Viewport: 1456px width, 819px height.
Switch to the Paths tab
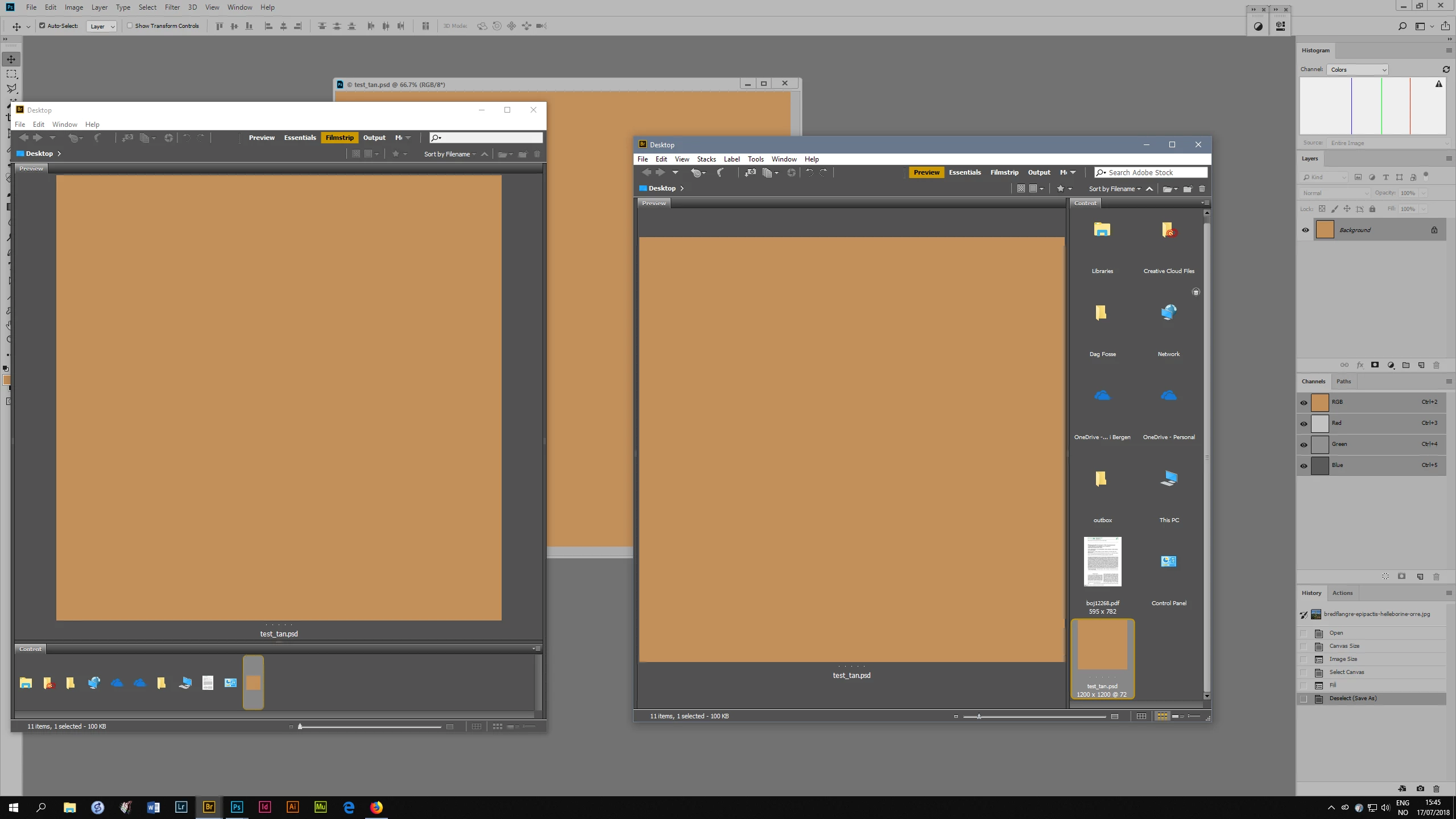[1343, 381]
